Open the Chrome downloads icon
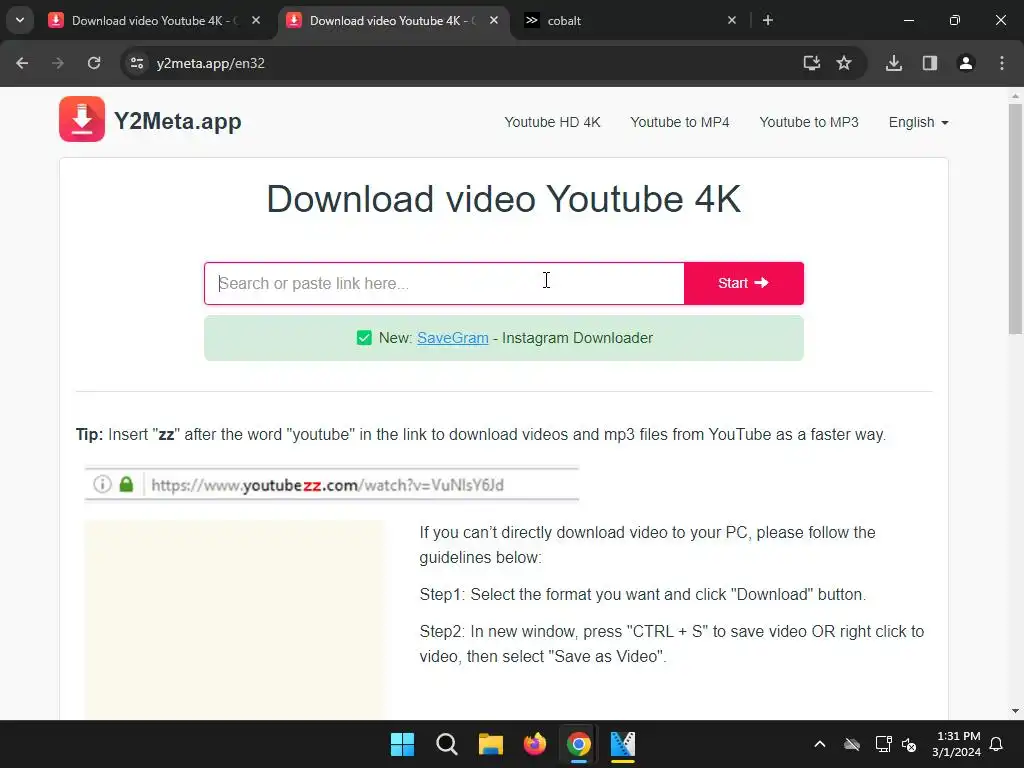The image size is (1024, 768). 894,63
